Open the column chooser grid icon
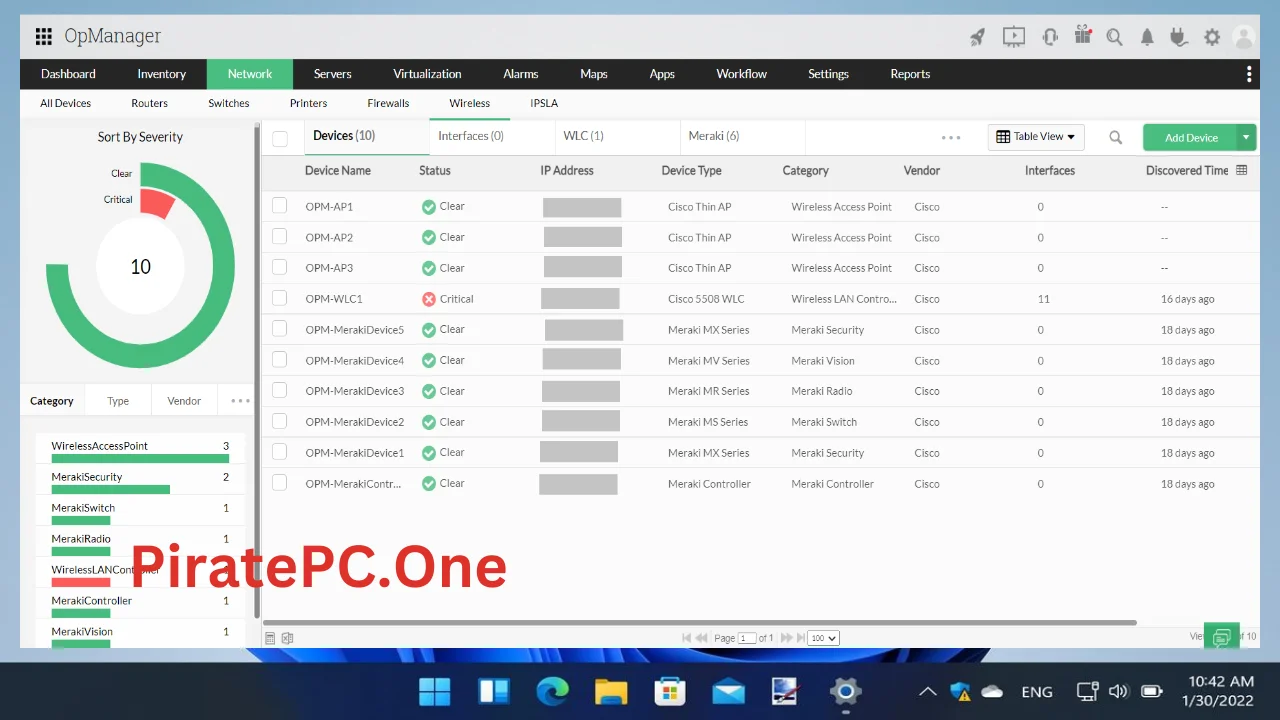1280x720 pixels. click(1242, 170)
